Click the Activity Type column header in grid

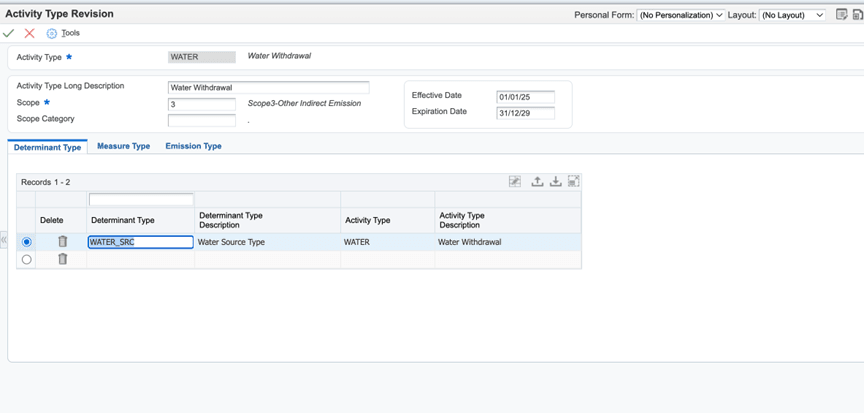(368, 220)
